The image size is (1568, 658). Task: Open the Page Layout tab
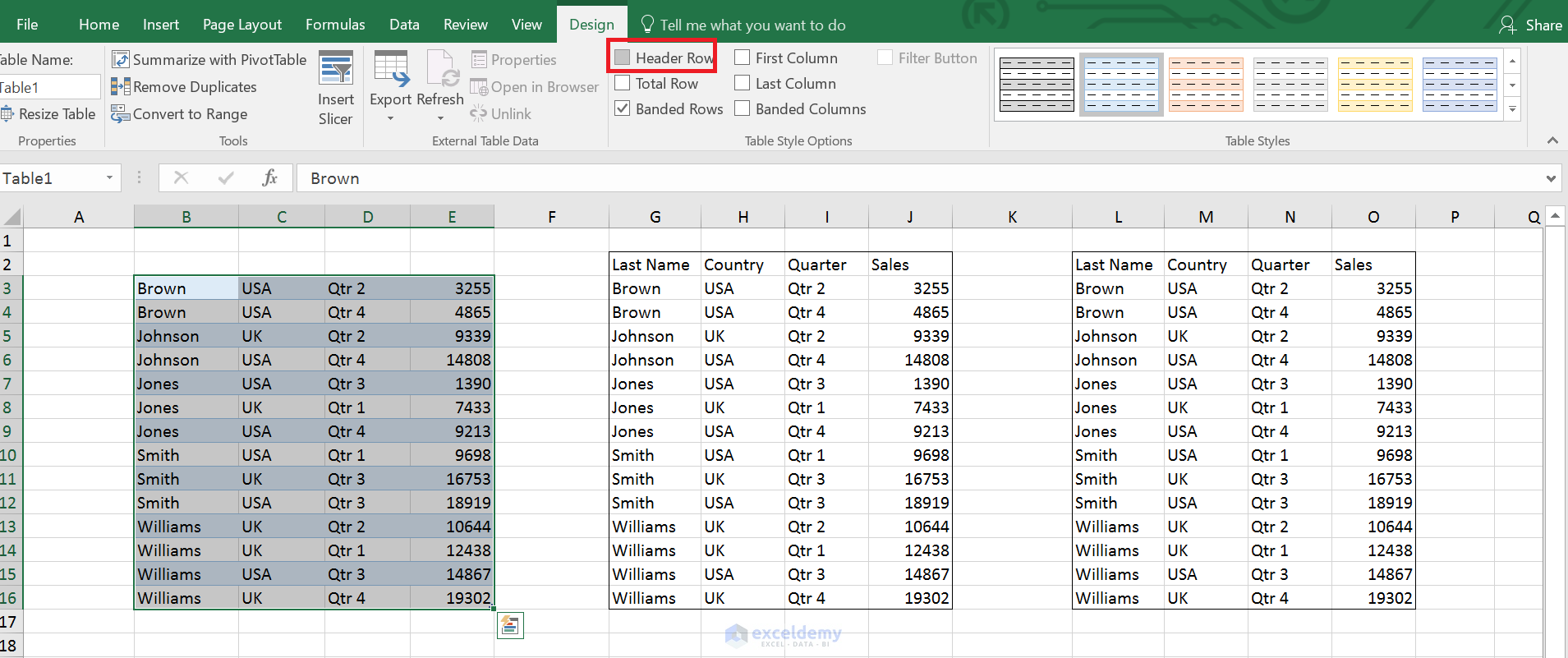(x=242, y=25)
